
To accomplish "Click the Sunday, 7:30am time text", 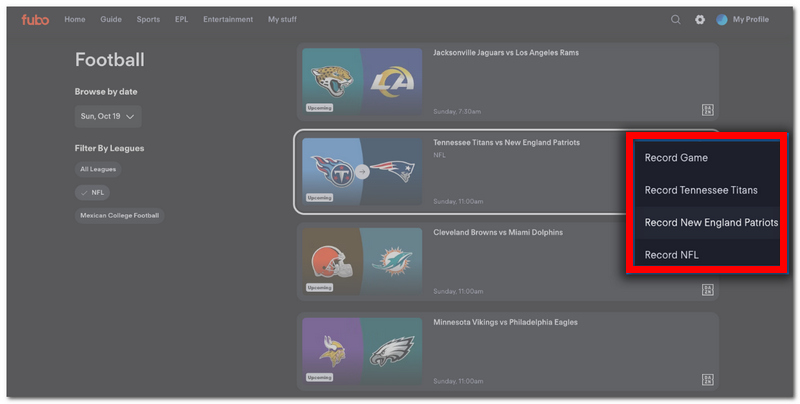I will [457, 111].
